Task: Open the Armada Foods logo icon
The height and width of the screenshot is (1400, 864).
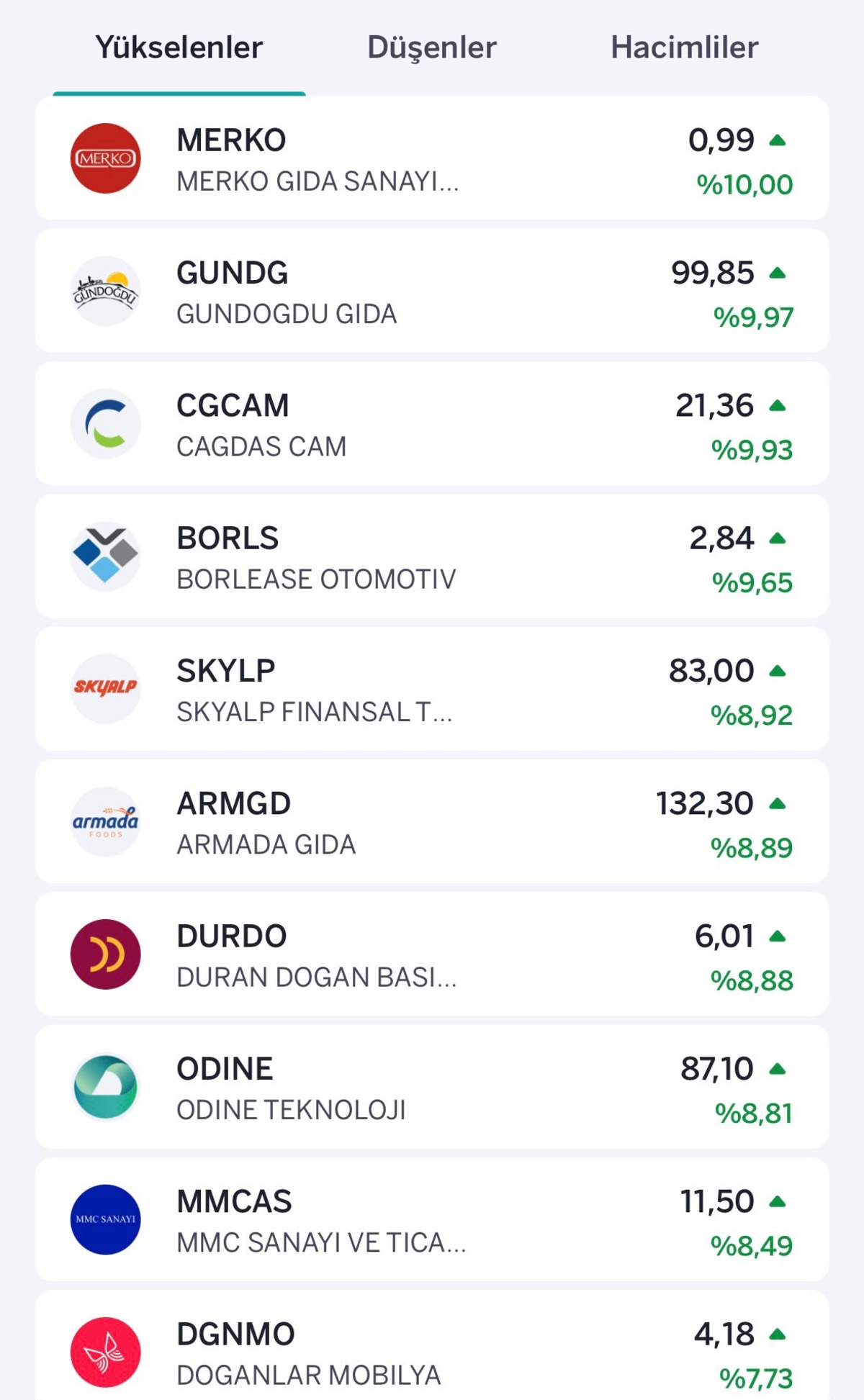Action: [x=105, y=821]
